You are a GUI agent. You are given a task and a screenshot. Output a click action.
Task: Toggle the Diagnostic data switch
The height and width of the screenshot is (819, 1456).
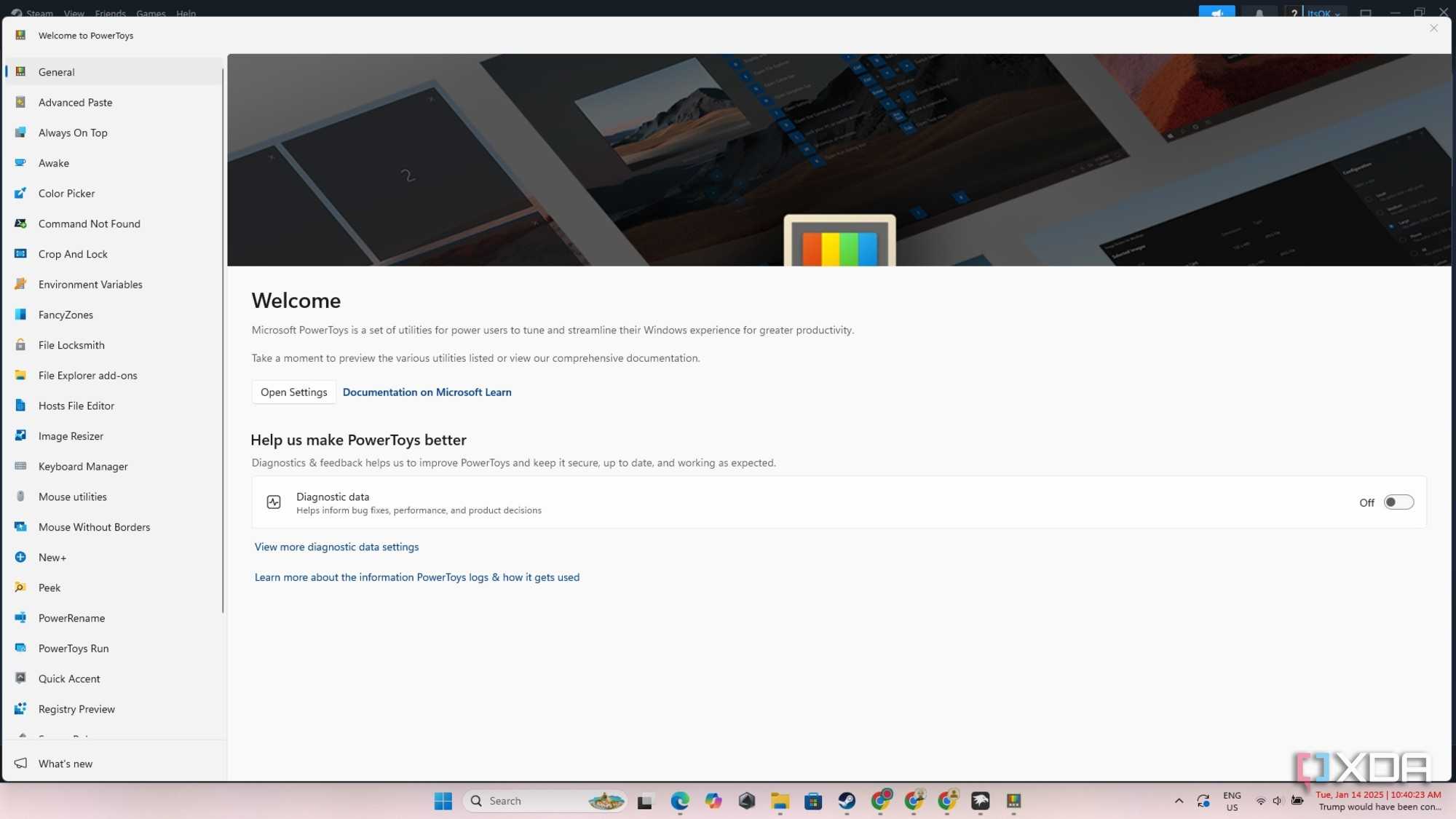click(x=1398, y=502)
